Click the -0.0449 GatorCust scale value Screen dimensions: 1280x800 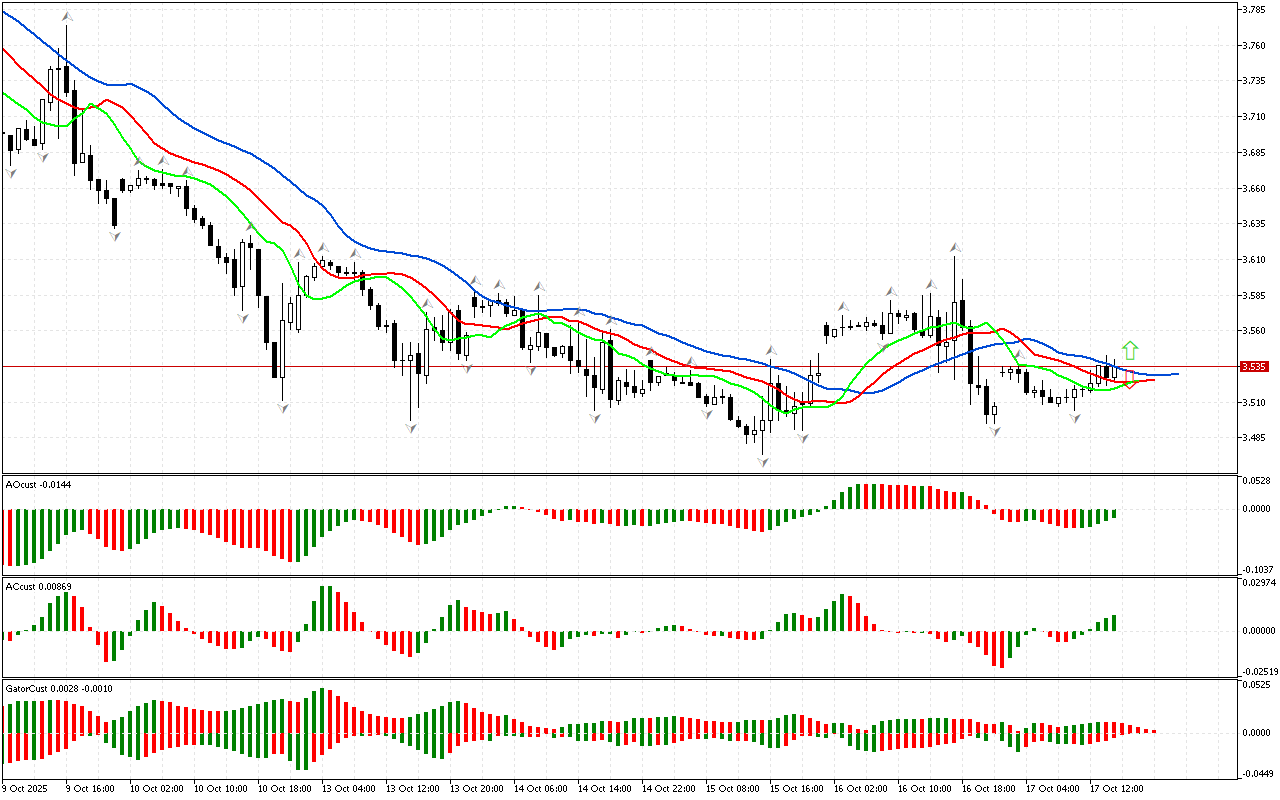click(x=1256, y=773)
